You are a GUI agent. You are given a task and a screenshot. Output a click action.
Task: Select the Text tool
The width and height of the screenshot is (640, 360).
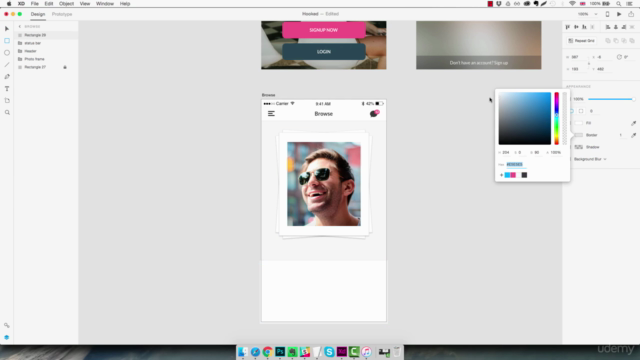tap(7, 89)
